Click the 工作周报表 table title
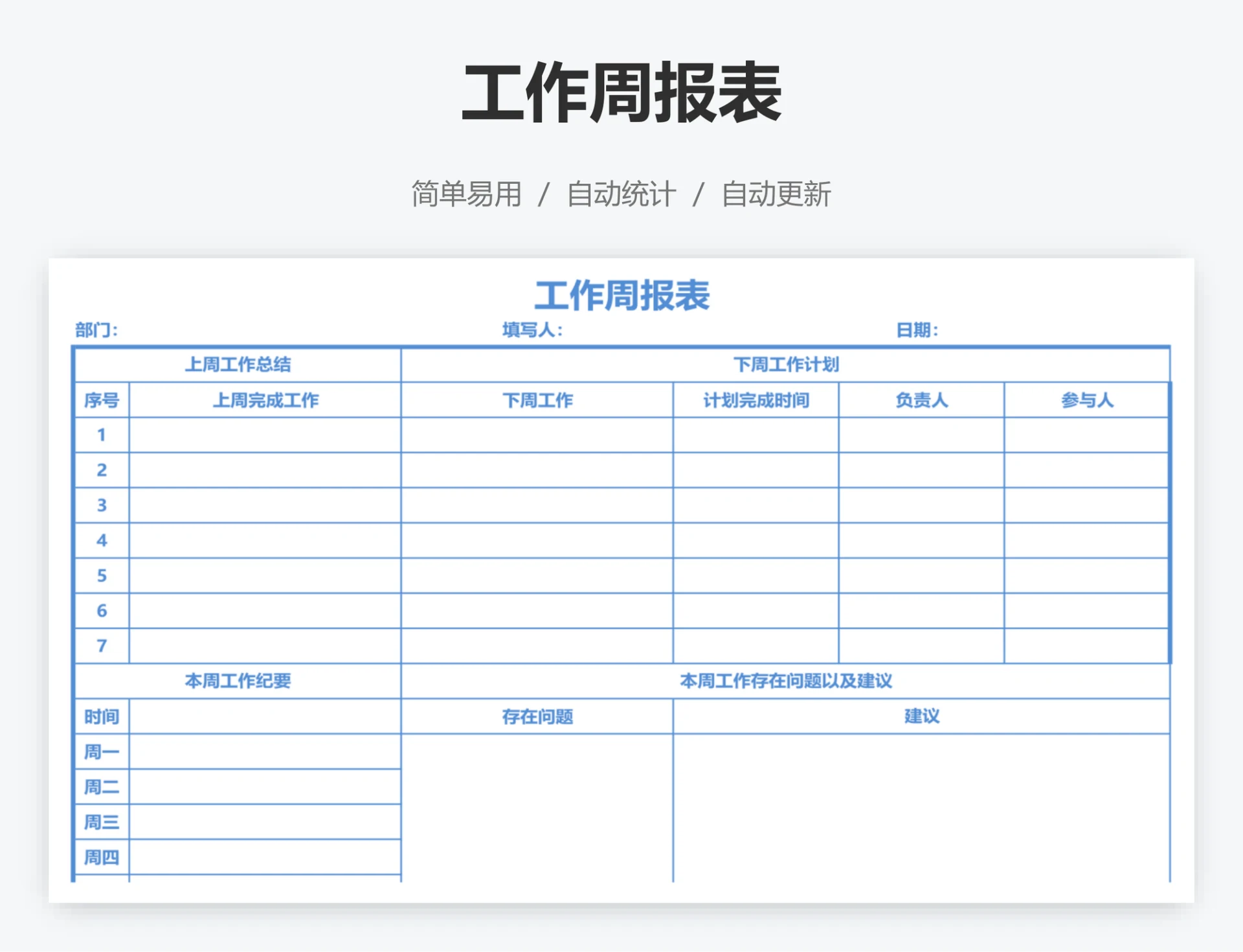Screen dimensions: 1243x952 [x=620, y=296]
